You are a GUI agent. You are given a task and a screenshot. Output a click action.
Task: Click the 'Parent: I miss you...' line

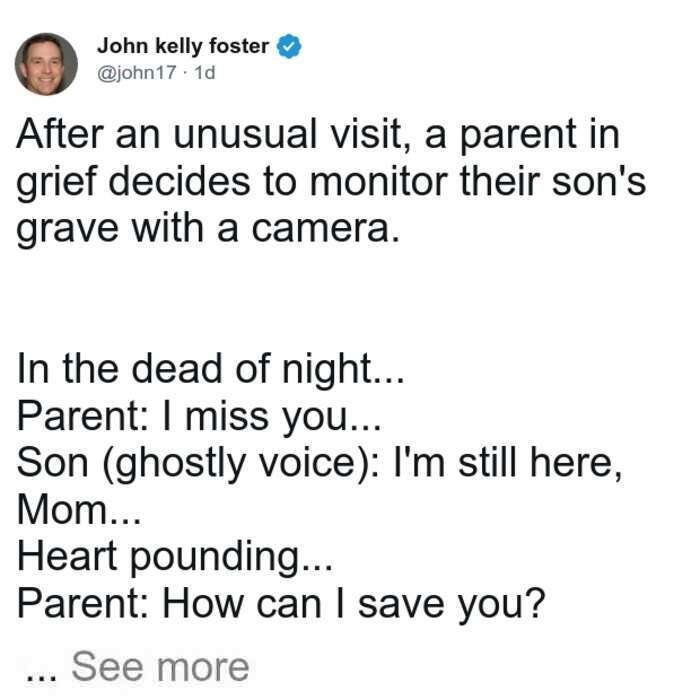(x=199, y=417)
